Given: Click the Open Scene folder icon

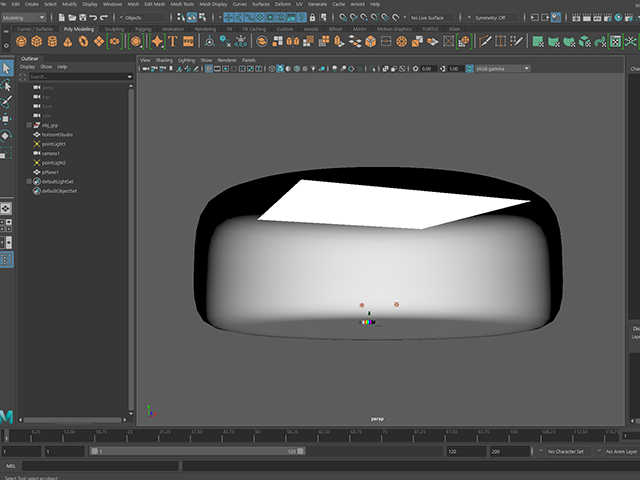Looking at the screenshot, I should tap(72, 18).
